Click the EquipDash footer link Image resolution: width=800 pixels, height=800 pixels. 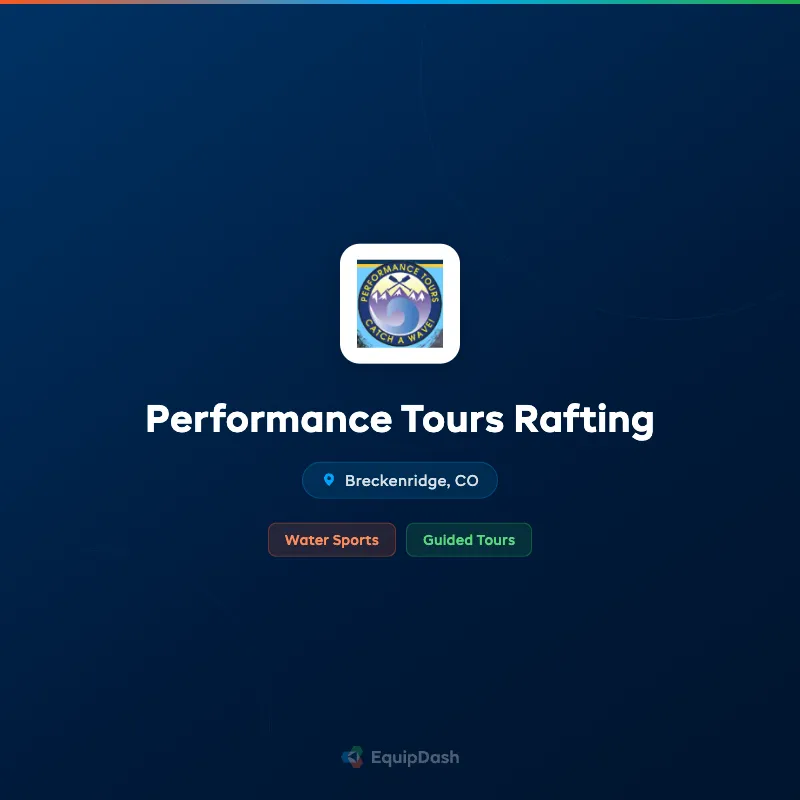click(400, 757)
